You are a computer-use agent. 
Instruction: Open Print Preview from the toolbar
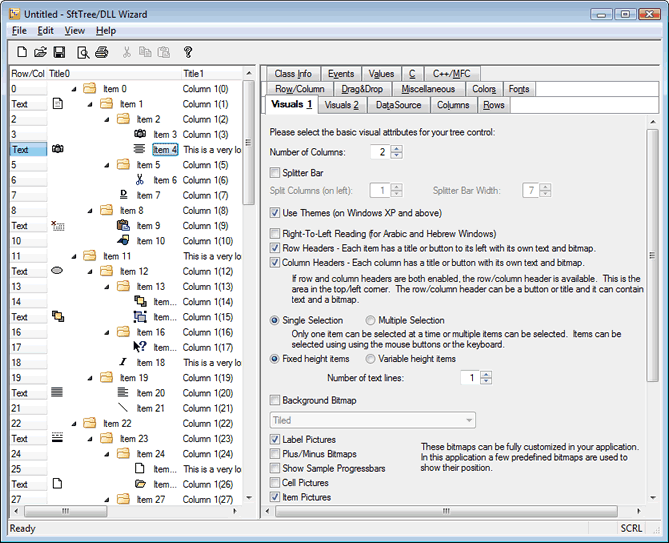click(83, 52)
